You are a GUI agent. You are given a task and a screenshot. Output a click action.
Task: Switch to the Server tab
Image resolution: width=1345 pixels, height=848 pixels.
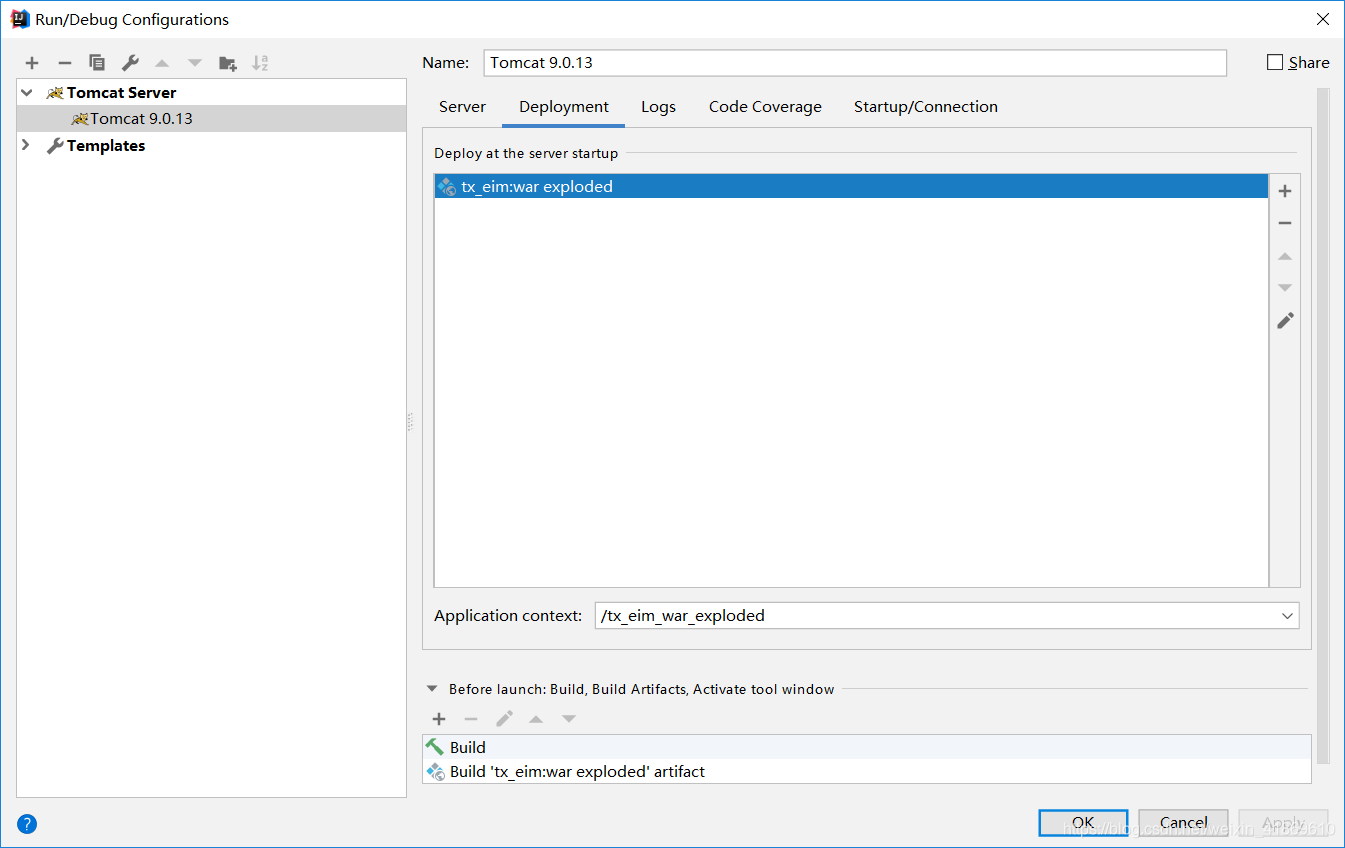[462, 107]
